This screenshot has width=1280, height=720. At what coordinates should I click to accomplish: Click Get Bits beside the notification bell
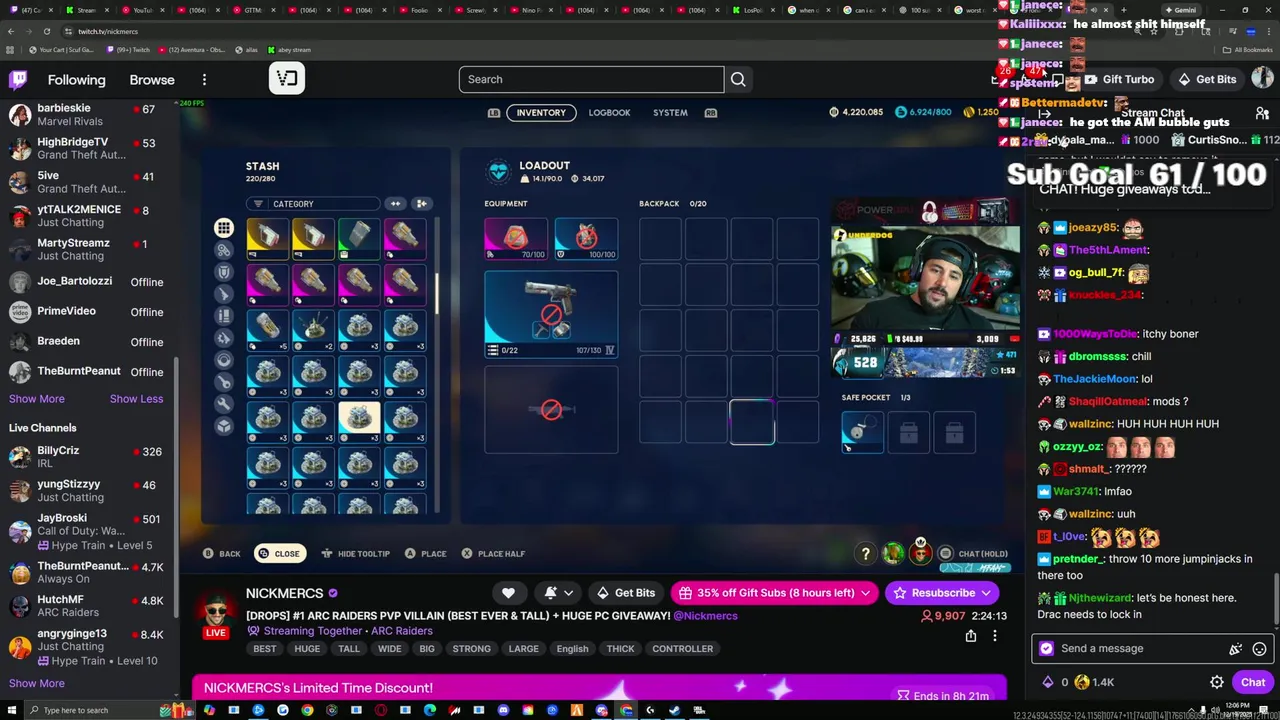[625, 593]
